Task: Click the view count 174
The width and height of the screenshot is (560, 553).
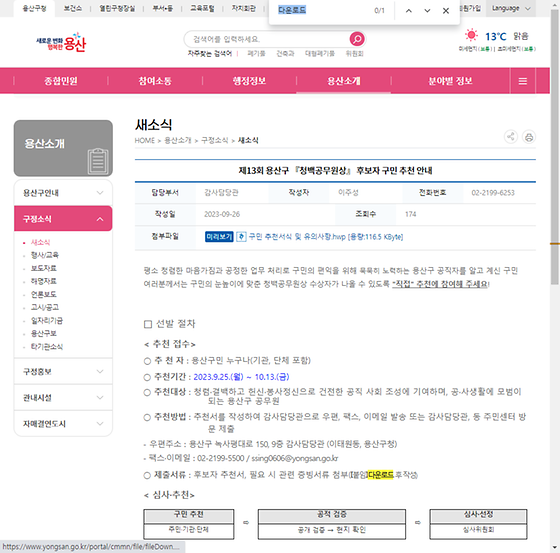Action: pyautogui.click(x=410, y=214)
